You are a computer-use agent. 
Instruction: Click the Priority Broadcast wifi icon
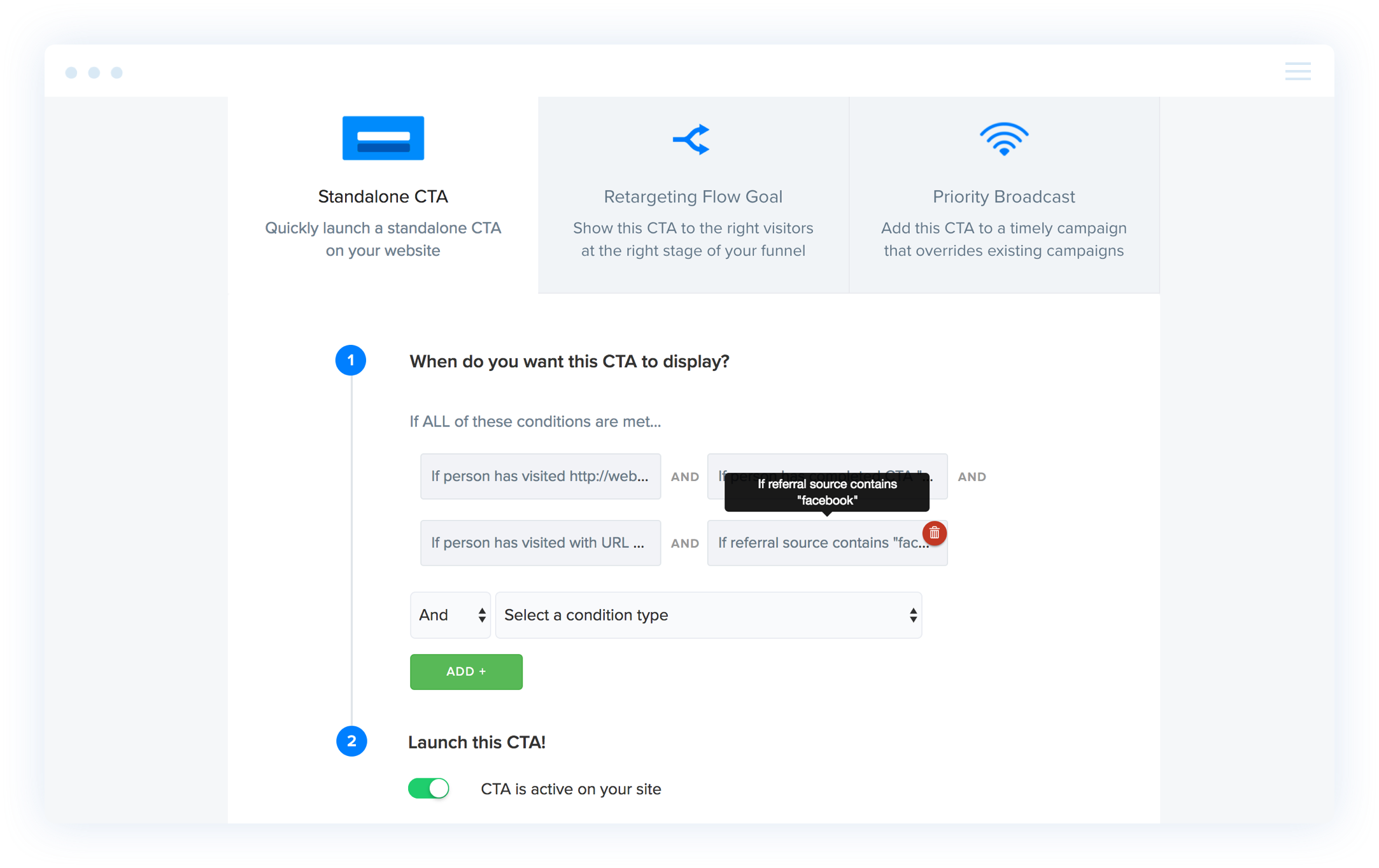(1003, 139)
